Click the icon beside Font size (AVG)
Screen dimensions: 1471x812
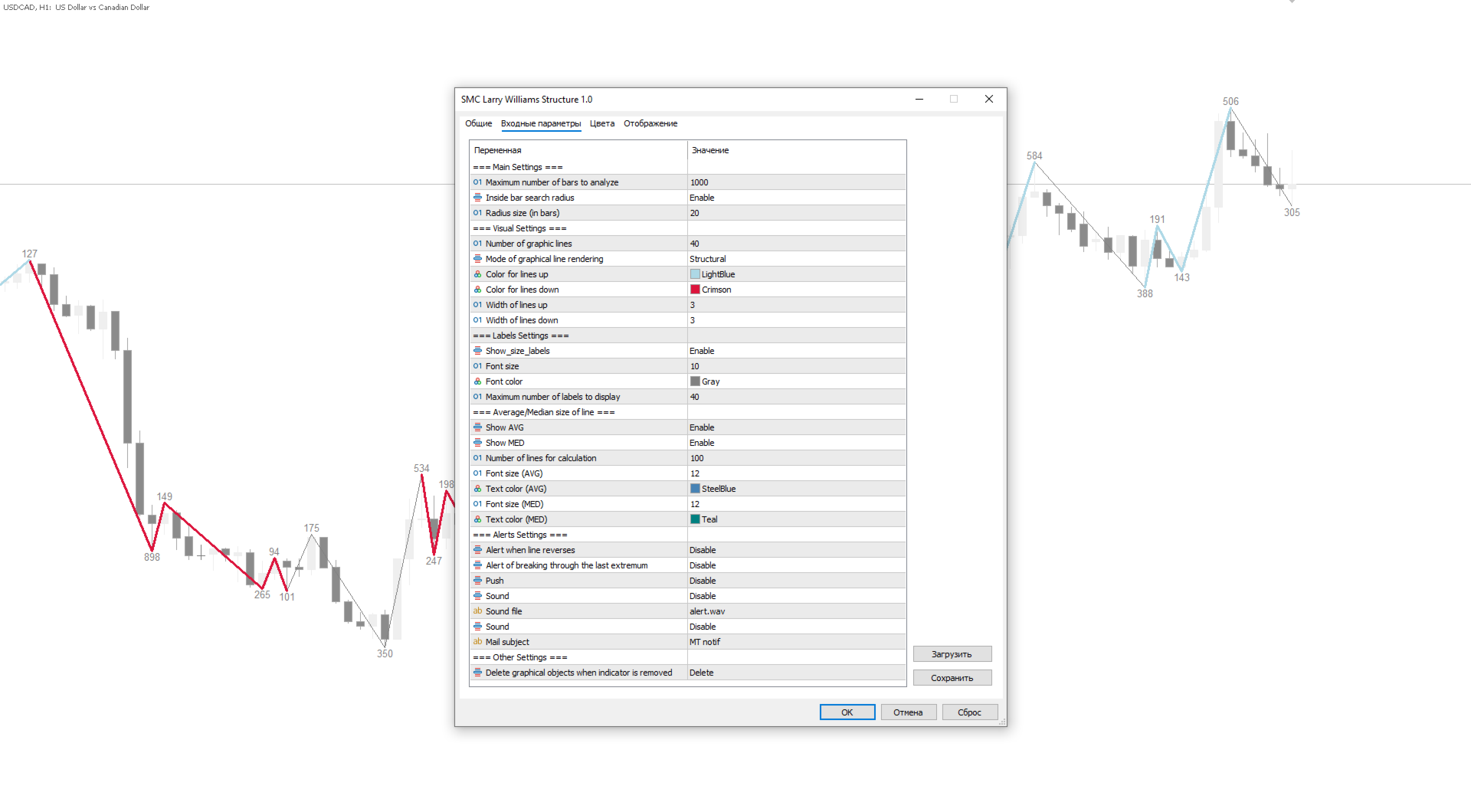[x=477, y=473]
